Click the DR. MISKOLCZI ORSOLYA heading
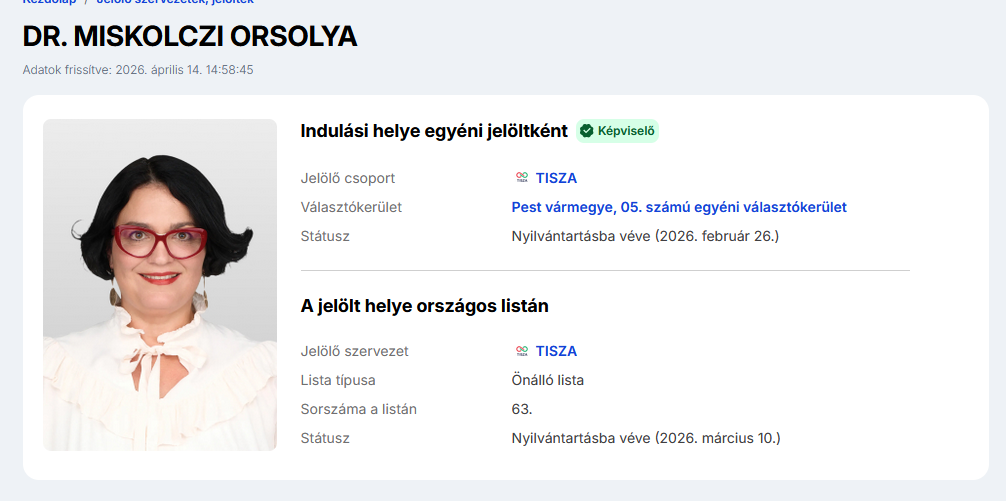This screenshot has height=501, width=1006. (190, 37)
